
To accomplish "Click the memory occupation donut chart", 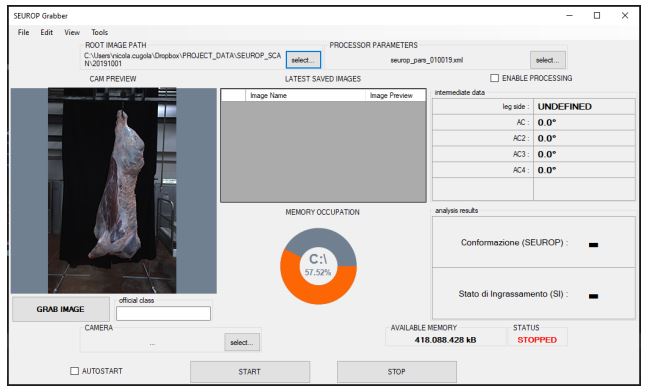I will (318, 266).
